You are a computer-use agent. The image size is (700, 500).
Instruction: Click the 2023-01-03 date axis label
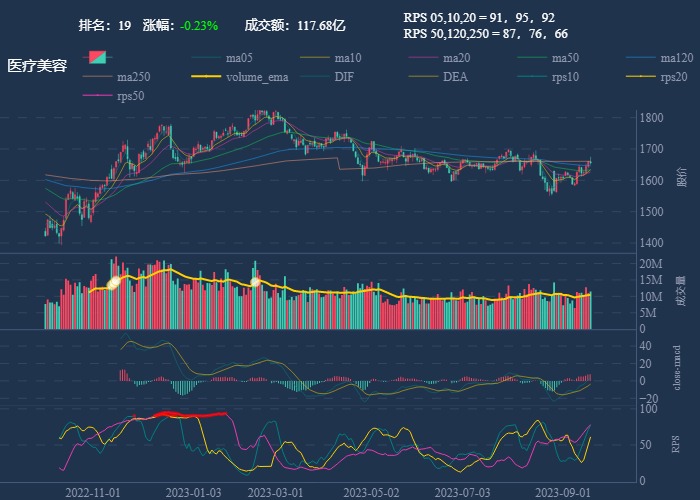point(193,492)
